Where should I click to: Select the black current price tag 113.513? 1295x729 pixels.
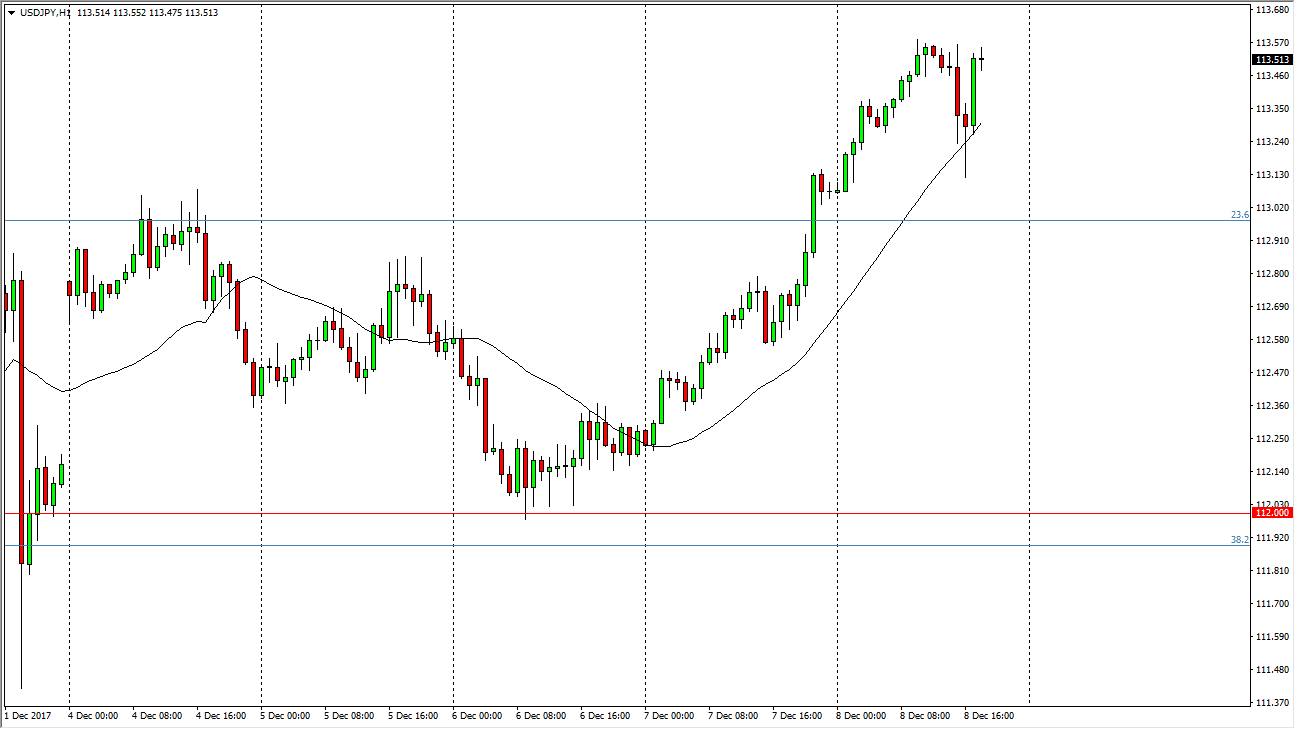tap(1272, 59)
